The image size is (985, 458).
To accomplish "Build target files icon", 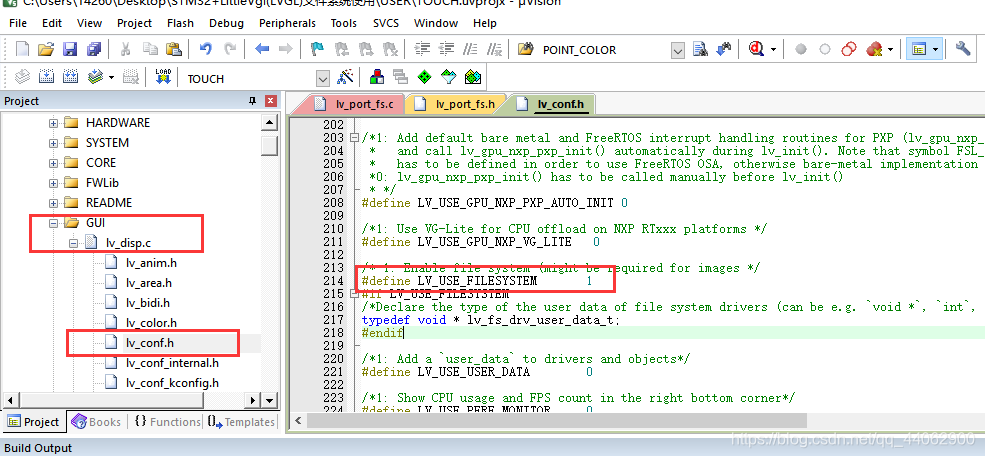I will (x=46, y=77).
